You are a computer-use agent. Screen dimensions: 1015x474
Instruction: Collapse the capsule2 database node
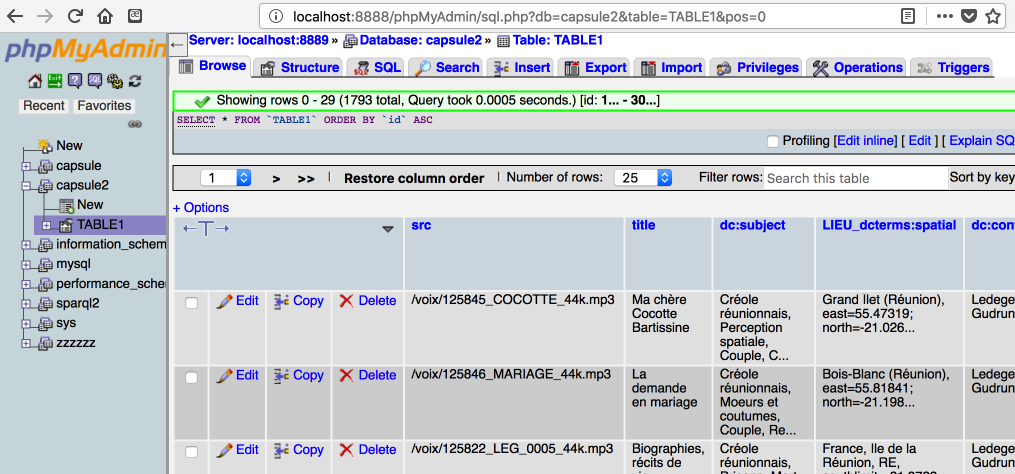point(26,186)
